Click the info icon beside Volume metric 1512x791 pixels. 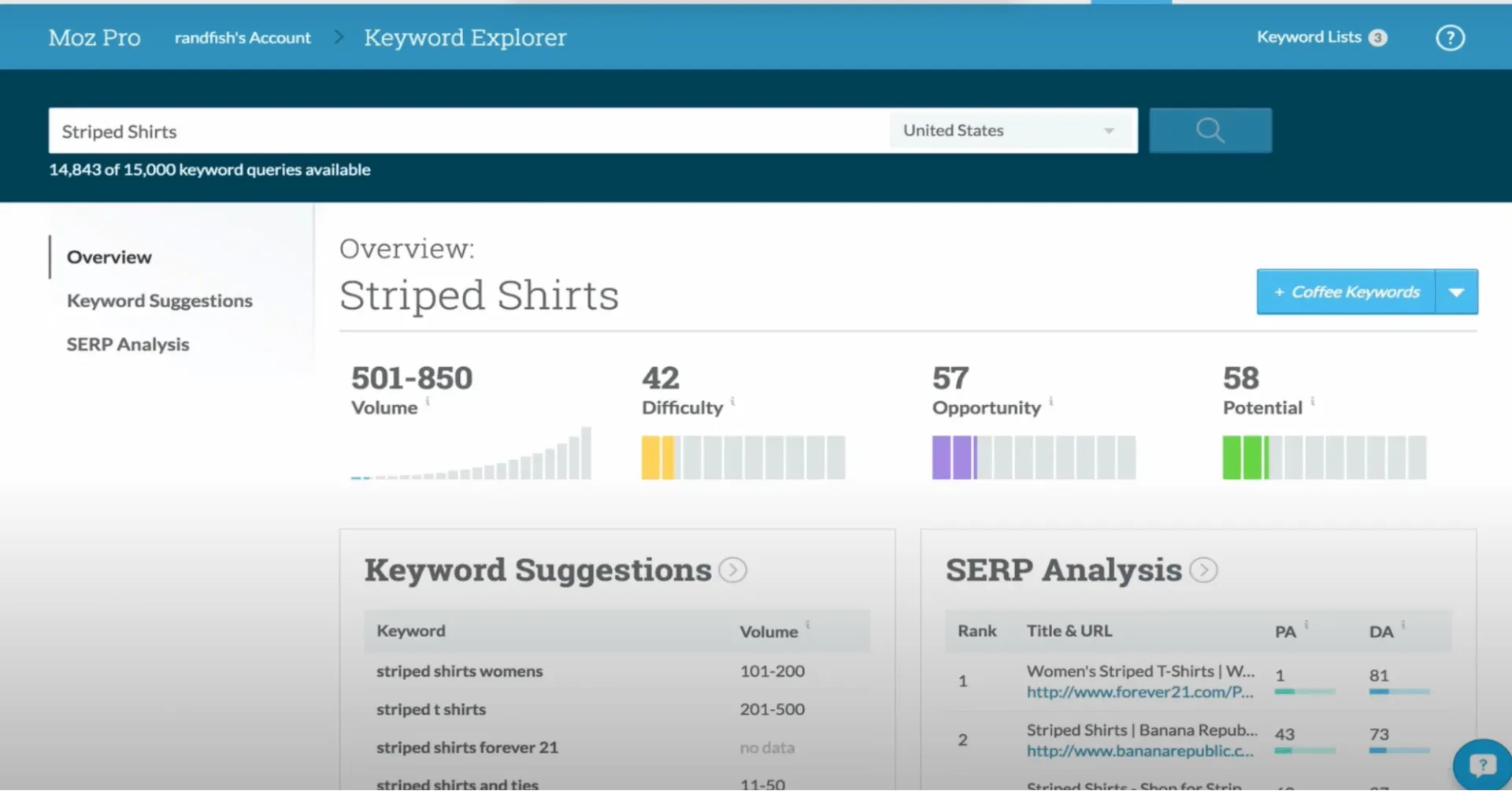[x=428, y=400]
